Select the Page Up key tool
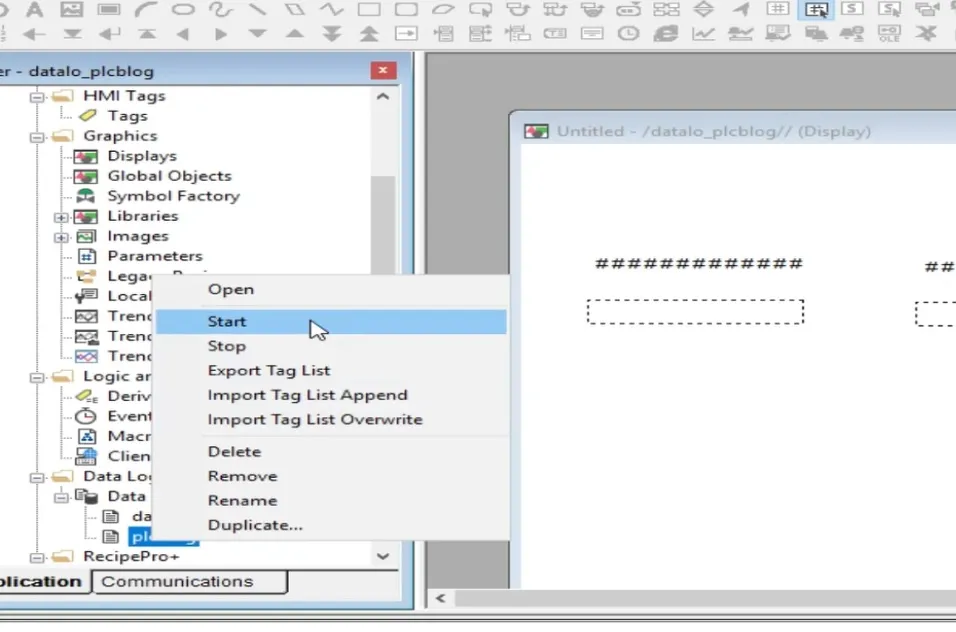 (x=369, y=34)
